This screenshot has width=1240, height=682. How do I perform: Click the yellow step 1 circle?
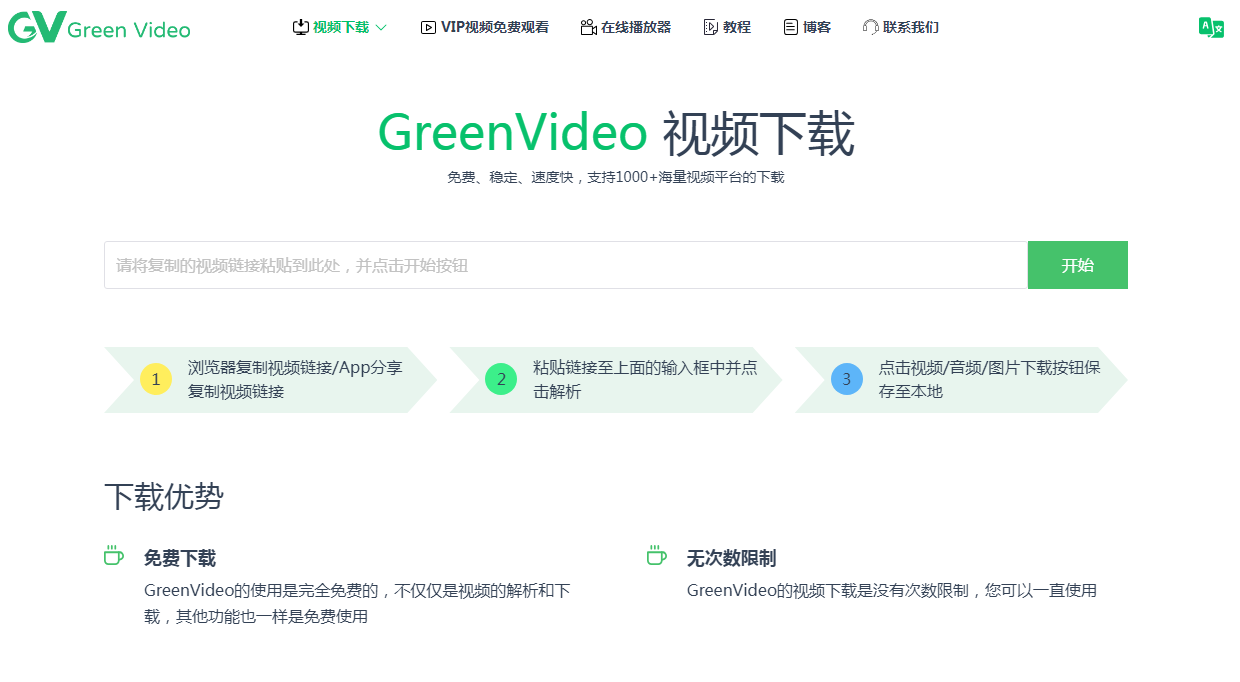tap(156, 379)
